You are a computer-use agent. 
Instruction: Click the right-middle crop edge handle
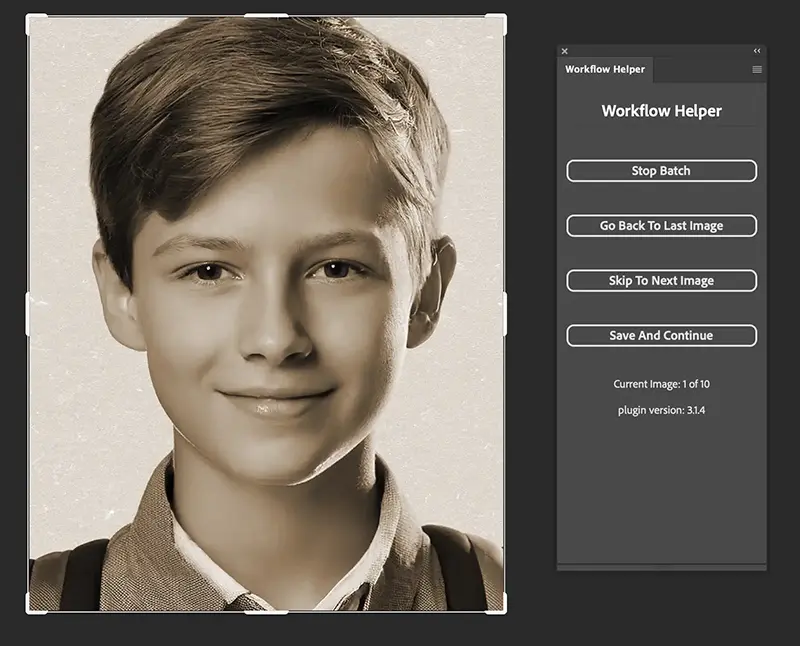point(505,314)
